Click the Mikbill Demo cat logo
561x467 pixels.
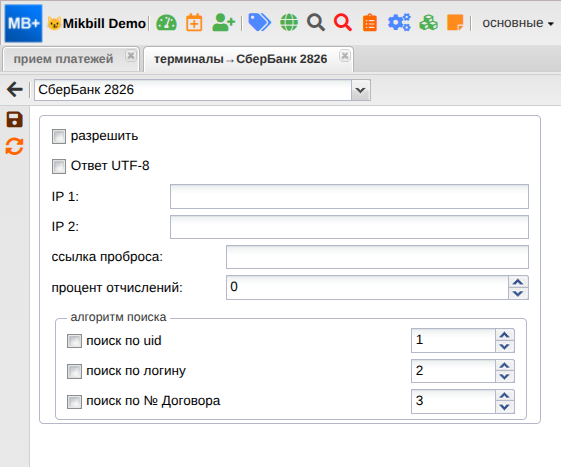click(54, 23)
